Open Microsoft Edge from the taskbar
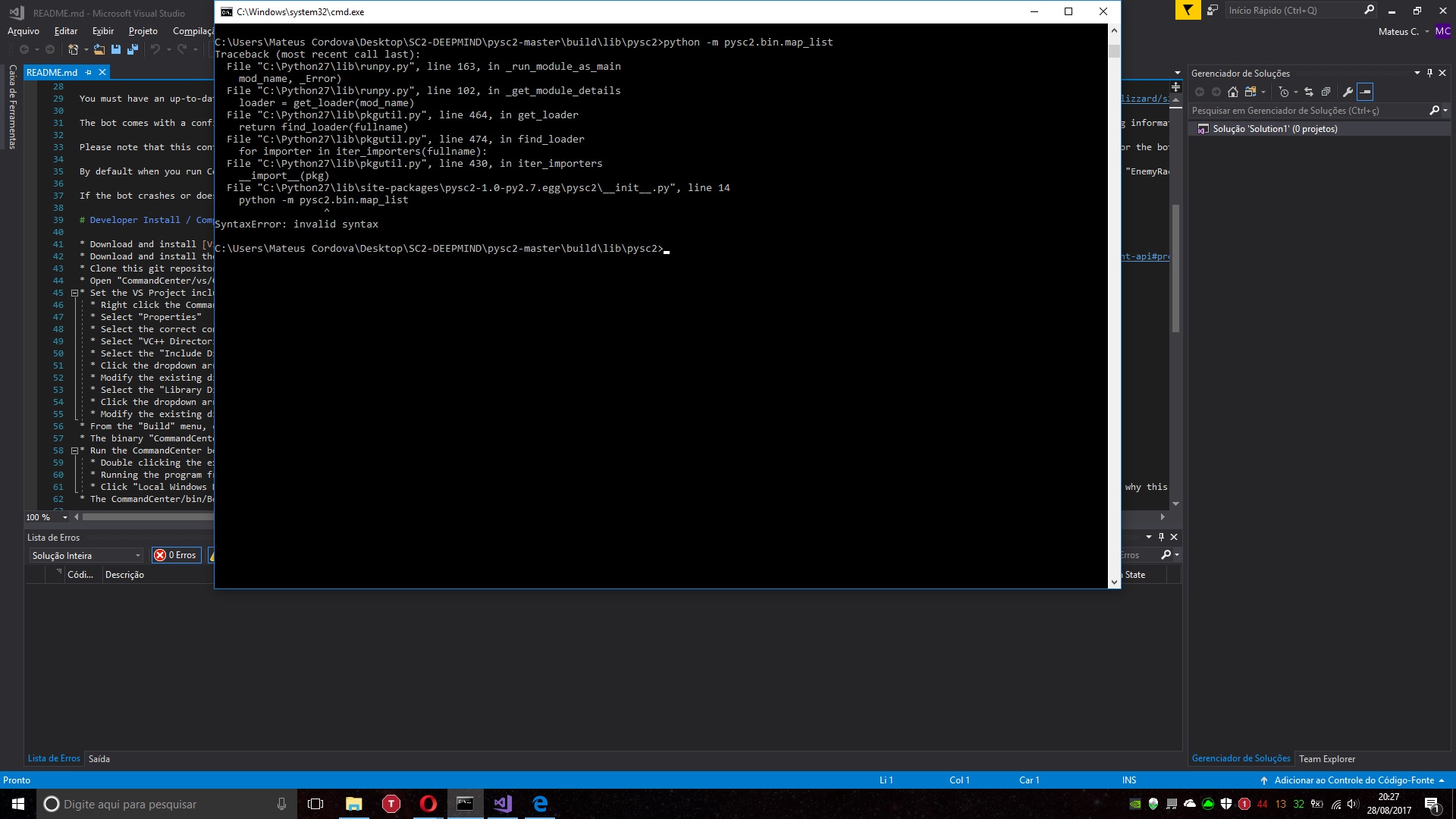Viewport: 1456px width, 819px height. click(x=540, y=803)
